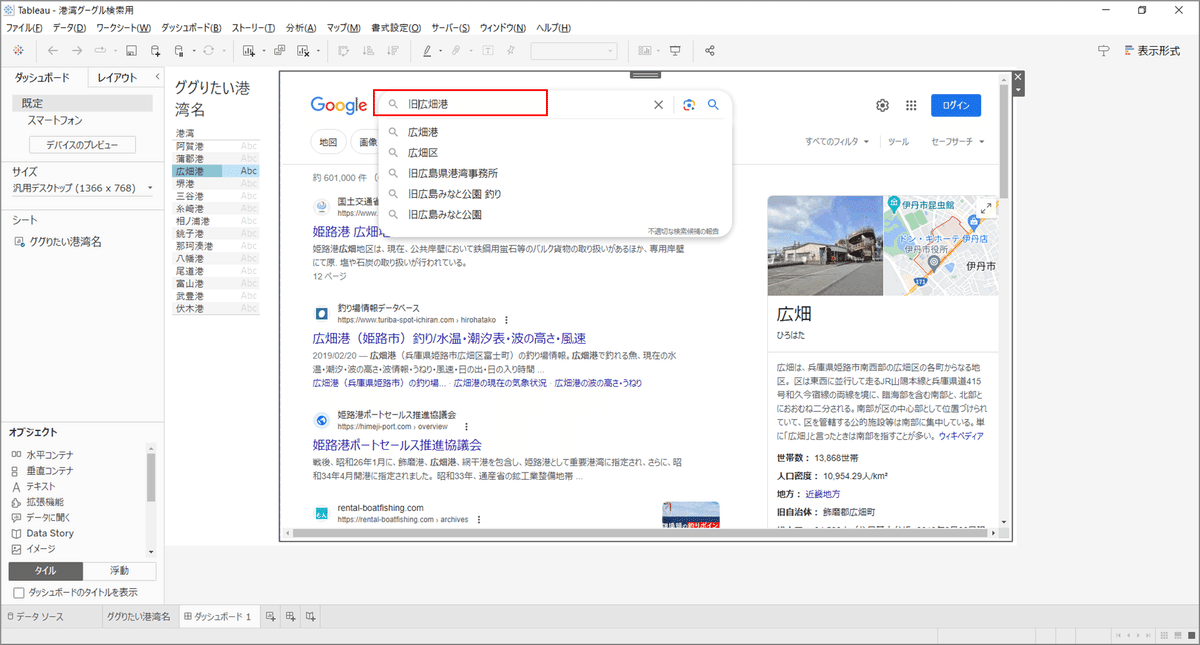Click the sort ascending icon
The image size is (1200, 645).
368,50
